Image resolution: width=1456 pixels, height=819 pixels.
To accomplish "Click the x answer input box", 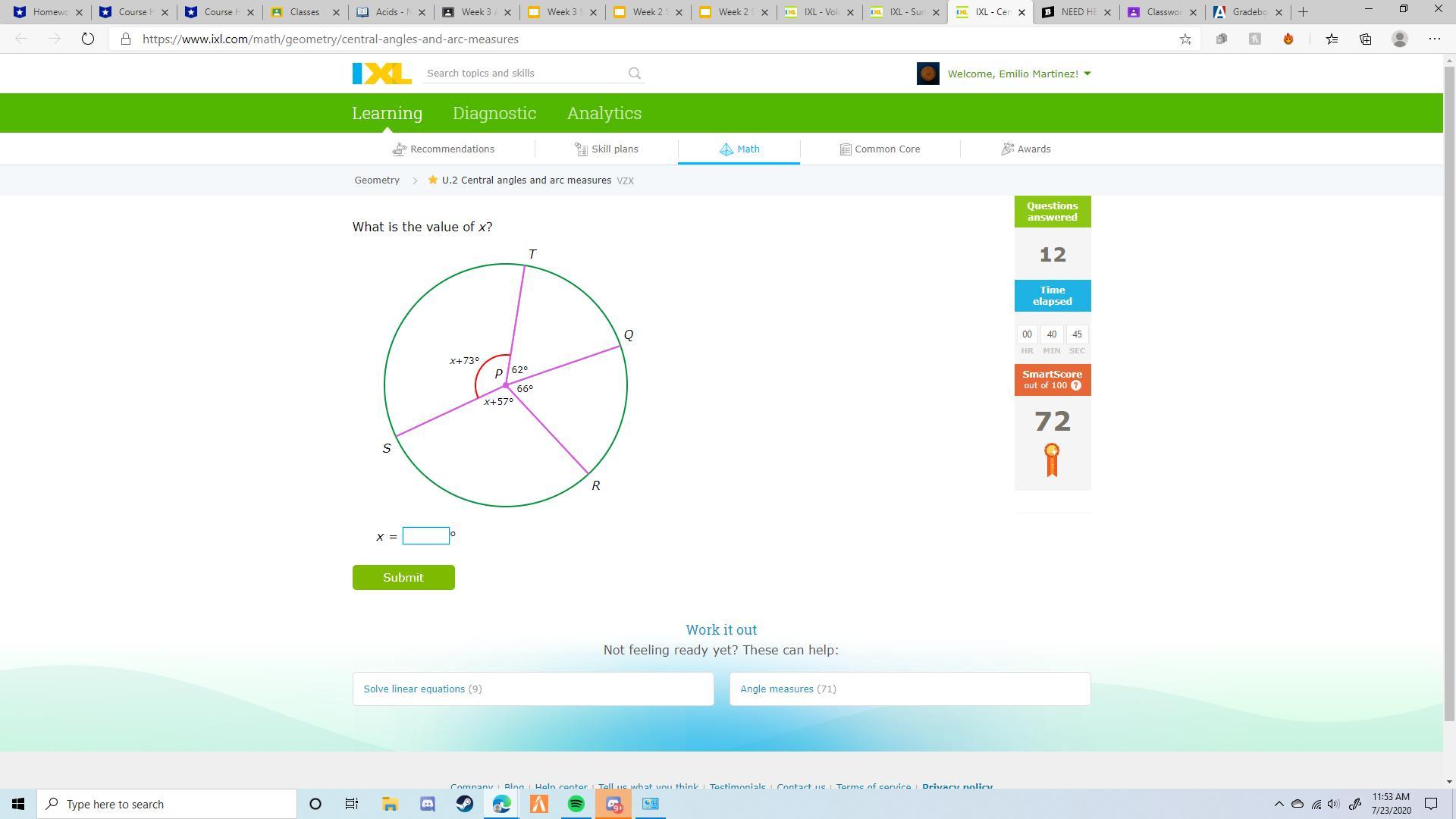I will click(425, 536).
